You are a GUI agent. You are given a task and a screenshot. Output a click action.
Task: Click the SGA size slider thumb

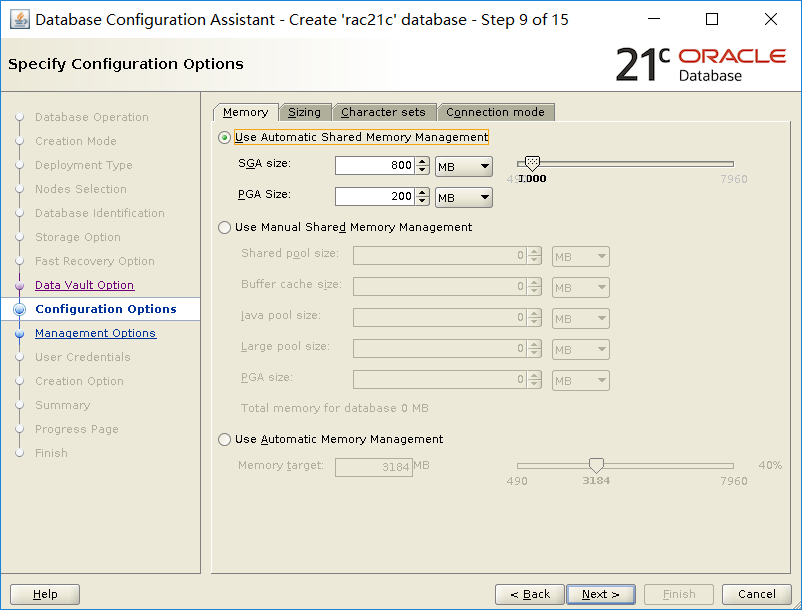coord(532,164)
